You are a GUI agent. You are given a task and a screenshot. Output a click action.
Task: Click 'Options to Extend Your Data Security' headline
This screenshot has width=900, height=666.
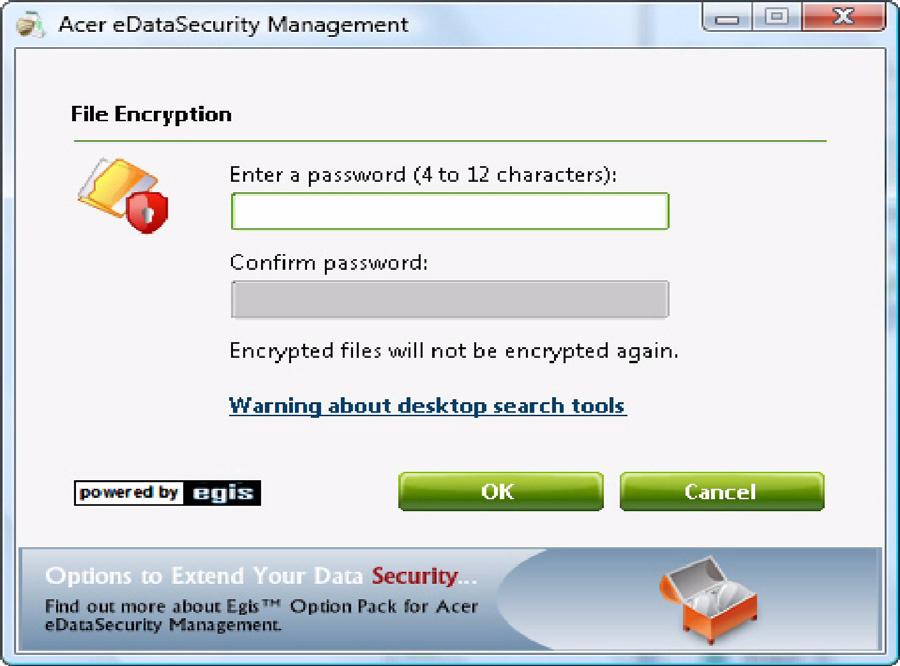(x=261, y=576)
